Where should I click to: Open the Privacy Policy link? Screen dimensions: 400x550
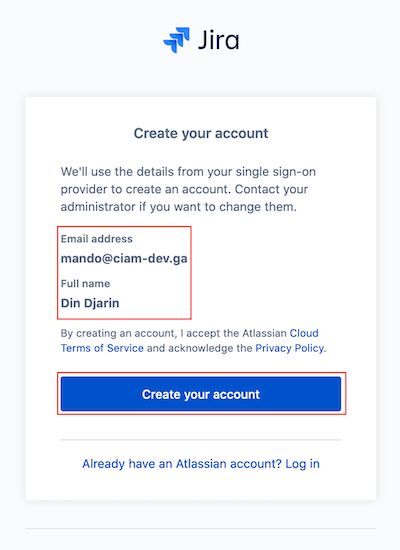pyautogui.click(x=289, y=348)
